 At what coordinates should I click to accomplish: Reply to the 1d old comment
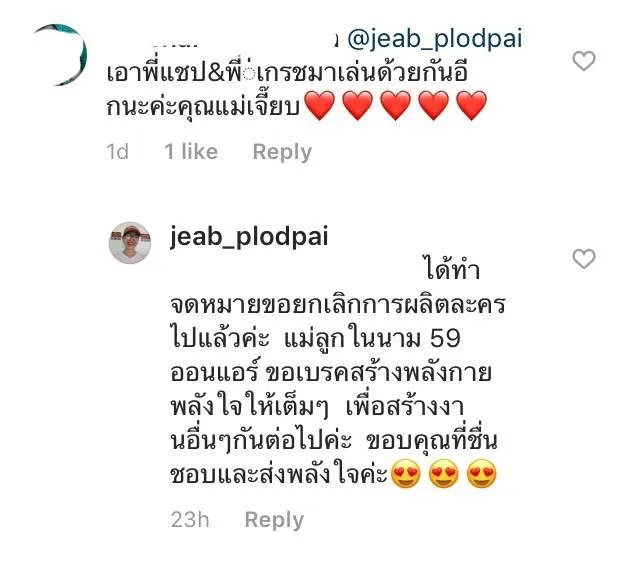click(x=282, y=152)
